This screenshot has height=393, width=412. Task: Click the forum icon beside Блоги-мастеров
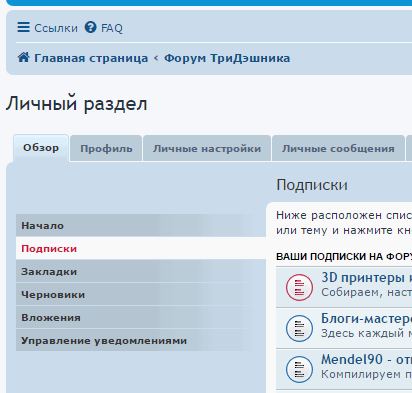click(299, 328)
